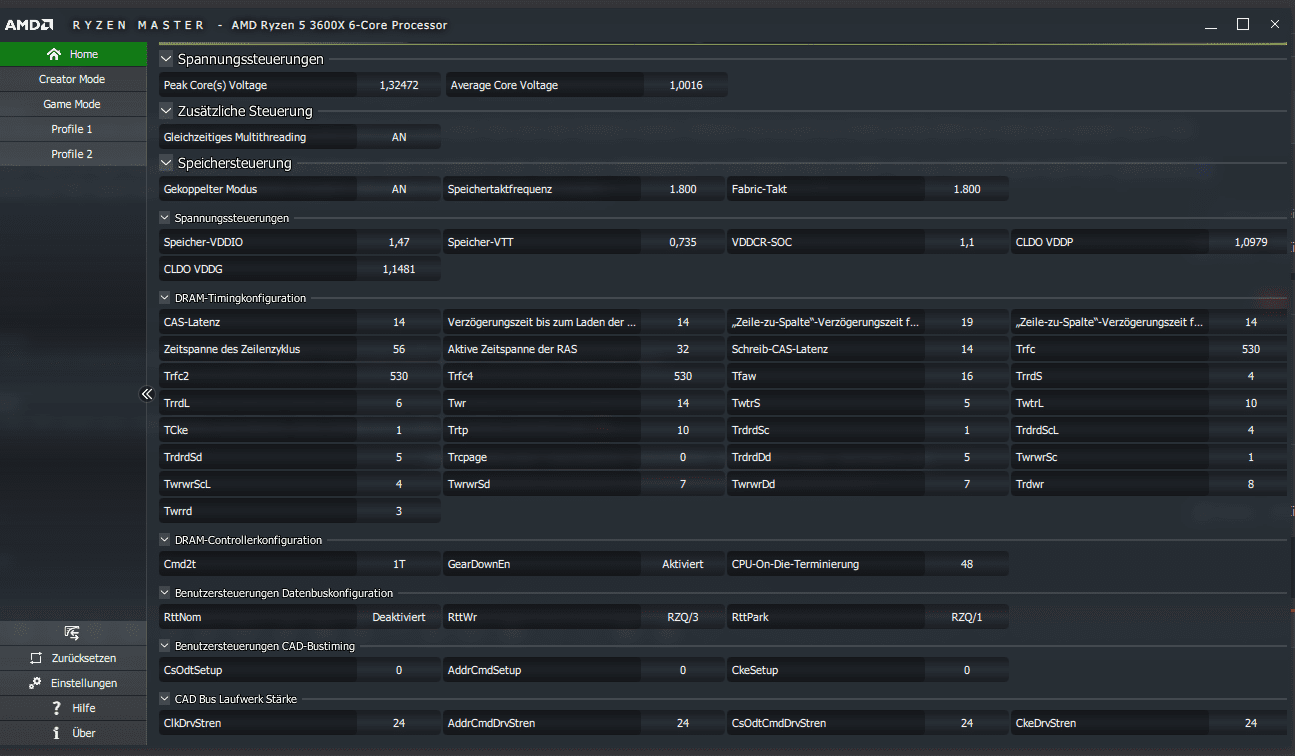Click the CLDO VDDP 1,0979 value
Screen dimensions: 1295x756
(x=1248, y=242)
